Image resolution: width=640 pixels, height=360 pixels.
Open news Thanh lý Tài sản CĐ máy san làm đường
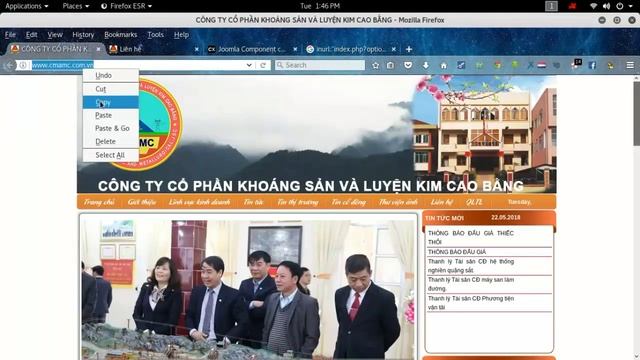(x=471, y=284)
